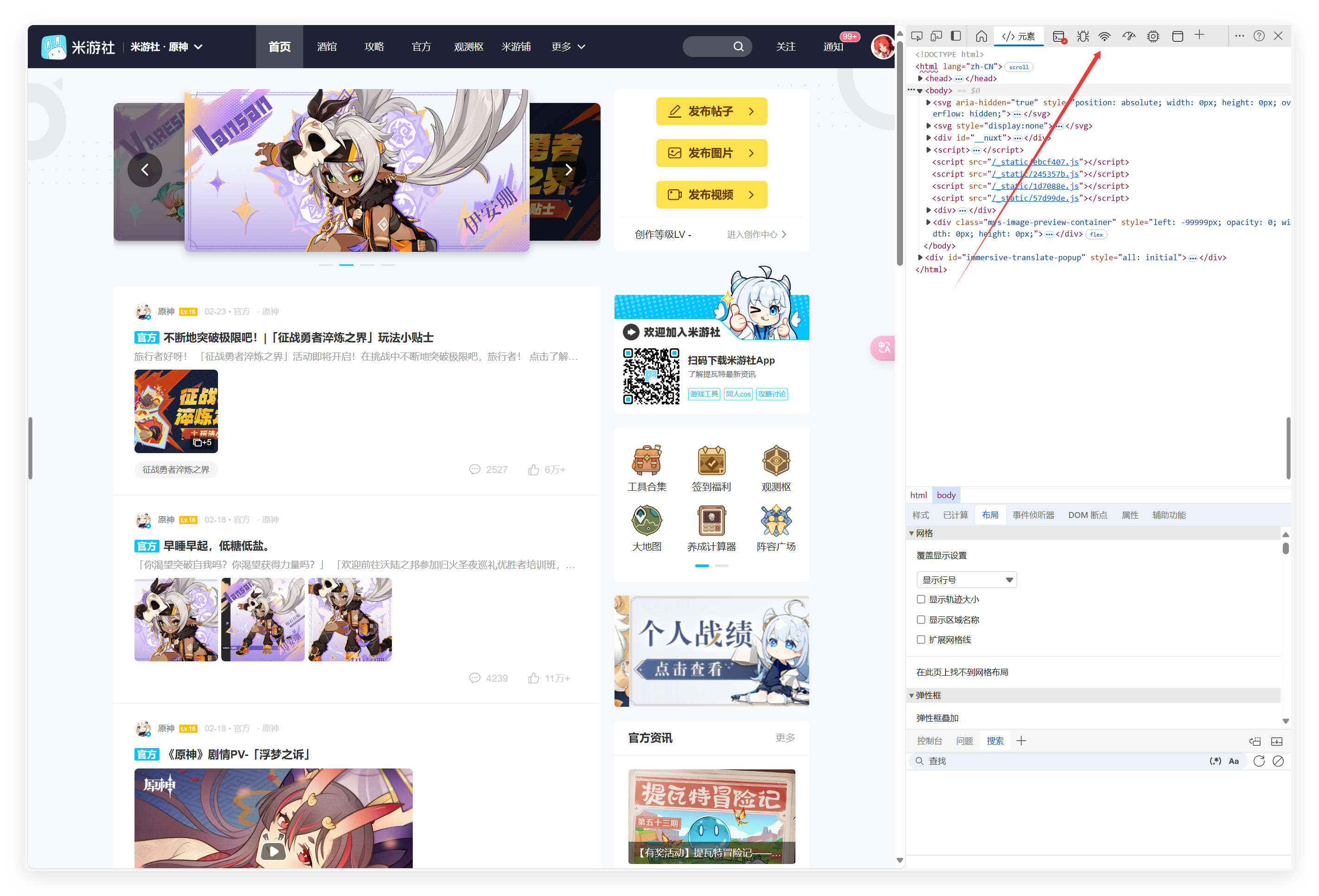
Task: Switch to the 问题 drawer tab
Action: 964,741
